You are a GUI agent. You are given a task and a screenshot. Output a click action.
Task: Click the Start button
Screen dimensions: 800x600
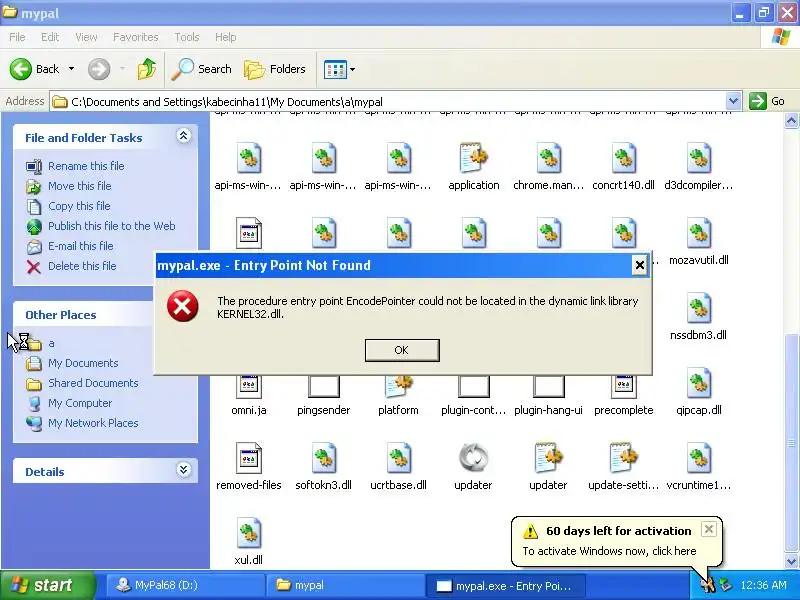47,585
